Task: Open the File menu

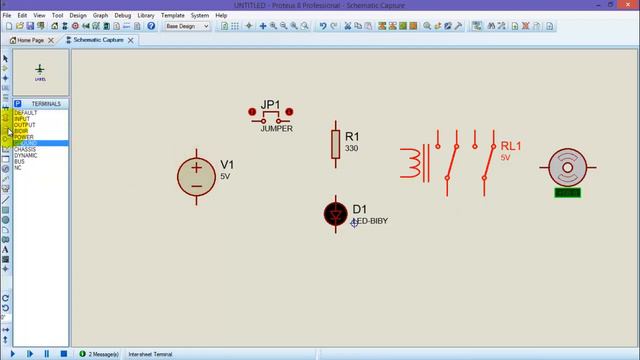Action: coord(7,15)
